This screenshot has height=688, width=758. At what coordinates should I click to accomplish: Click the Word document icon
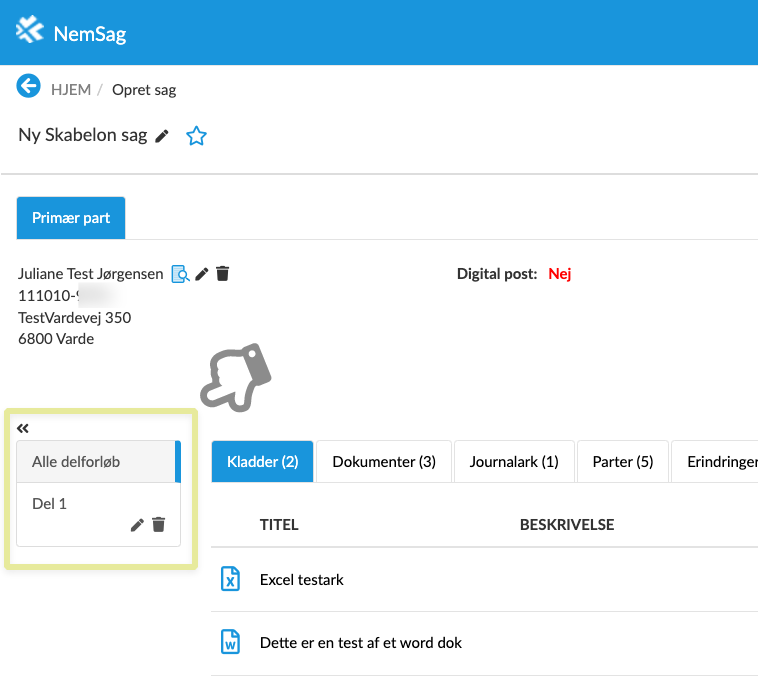tap(230, 643)
